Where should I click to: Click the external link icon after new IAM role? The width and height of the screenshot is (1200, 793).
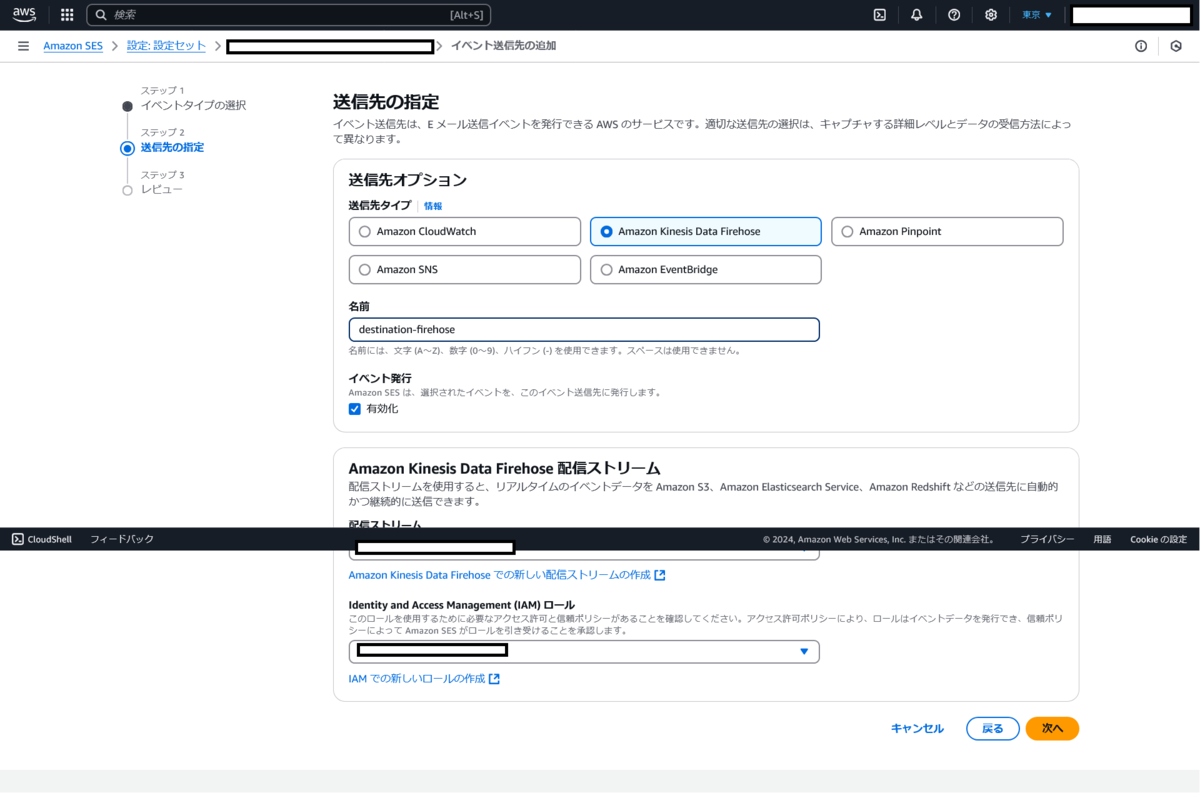click(x=494, y=679)
